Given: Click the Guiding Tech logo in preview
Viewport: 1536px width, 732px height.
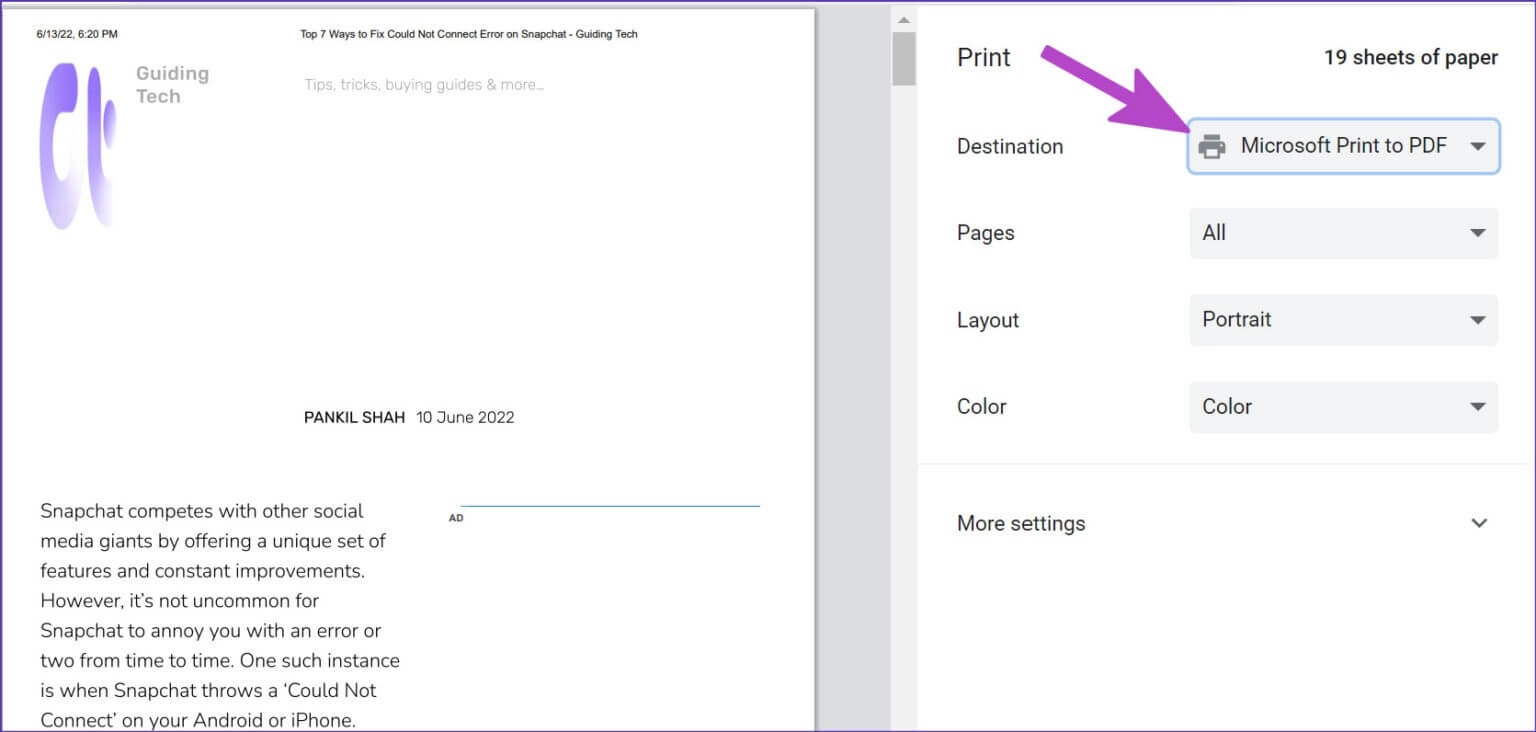Looking at the screenshot, I should [x=78, y=145].
